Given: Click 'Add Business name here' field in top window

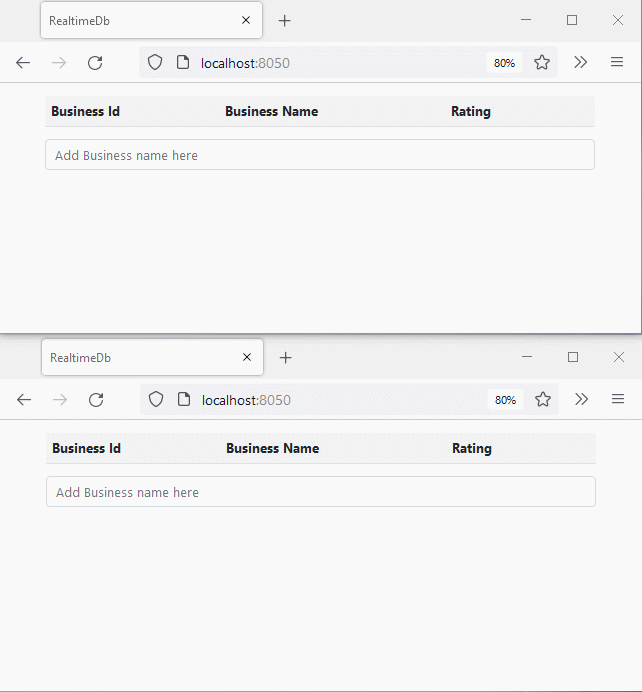Looking at the screenshot, I should point(320,155).
